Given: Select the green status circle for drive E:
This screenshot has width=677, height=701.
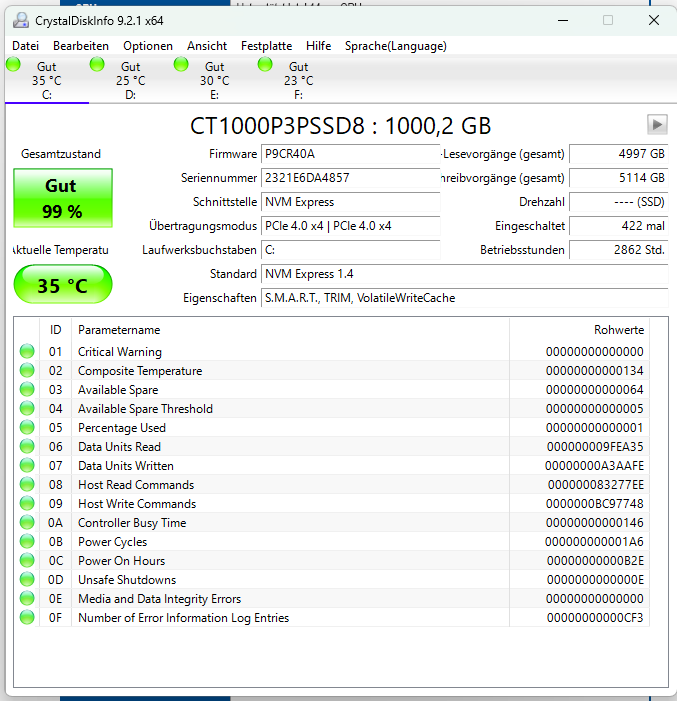Looking at the screenshot, I should pos(181,64).
